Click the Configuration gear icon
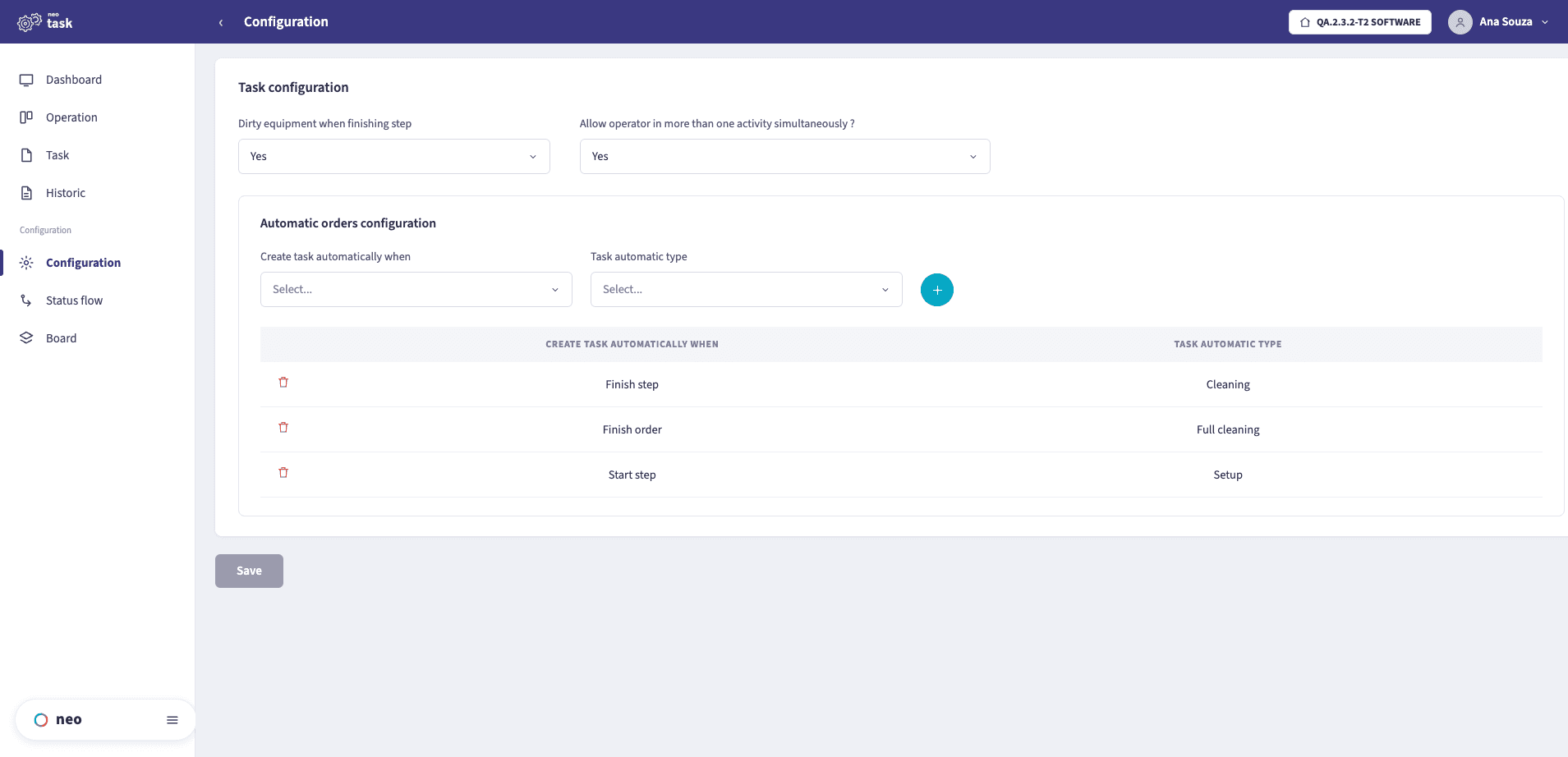Screen dimensions: 1568x757 coord(26,263)
